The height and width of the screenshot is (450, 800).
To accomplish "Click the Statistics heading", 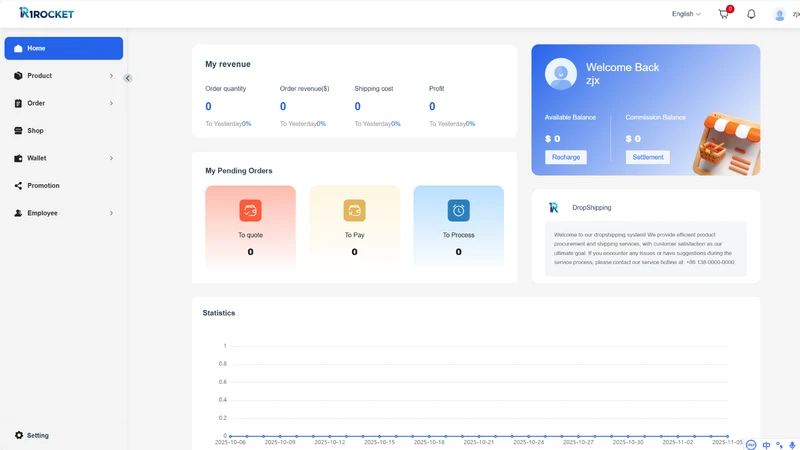I will 219,313.
